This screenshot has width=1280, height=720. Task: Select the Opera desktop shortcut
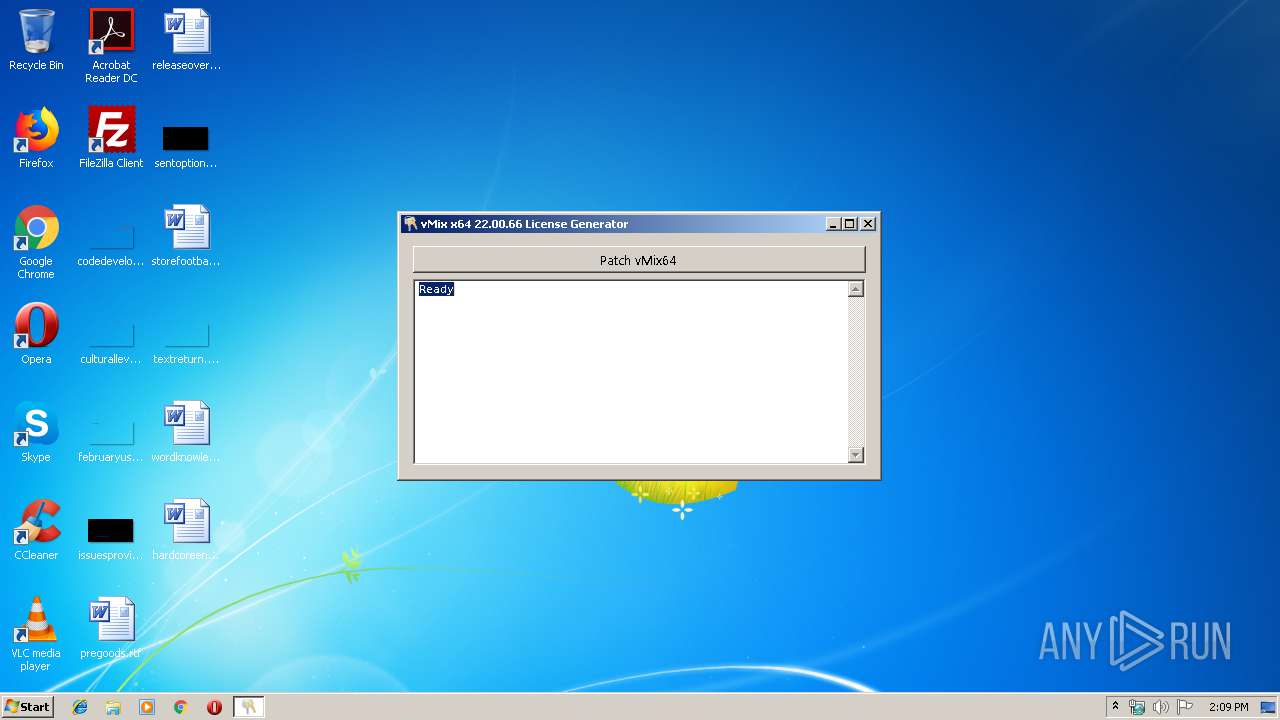tap(36, 334)
